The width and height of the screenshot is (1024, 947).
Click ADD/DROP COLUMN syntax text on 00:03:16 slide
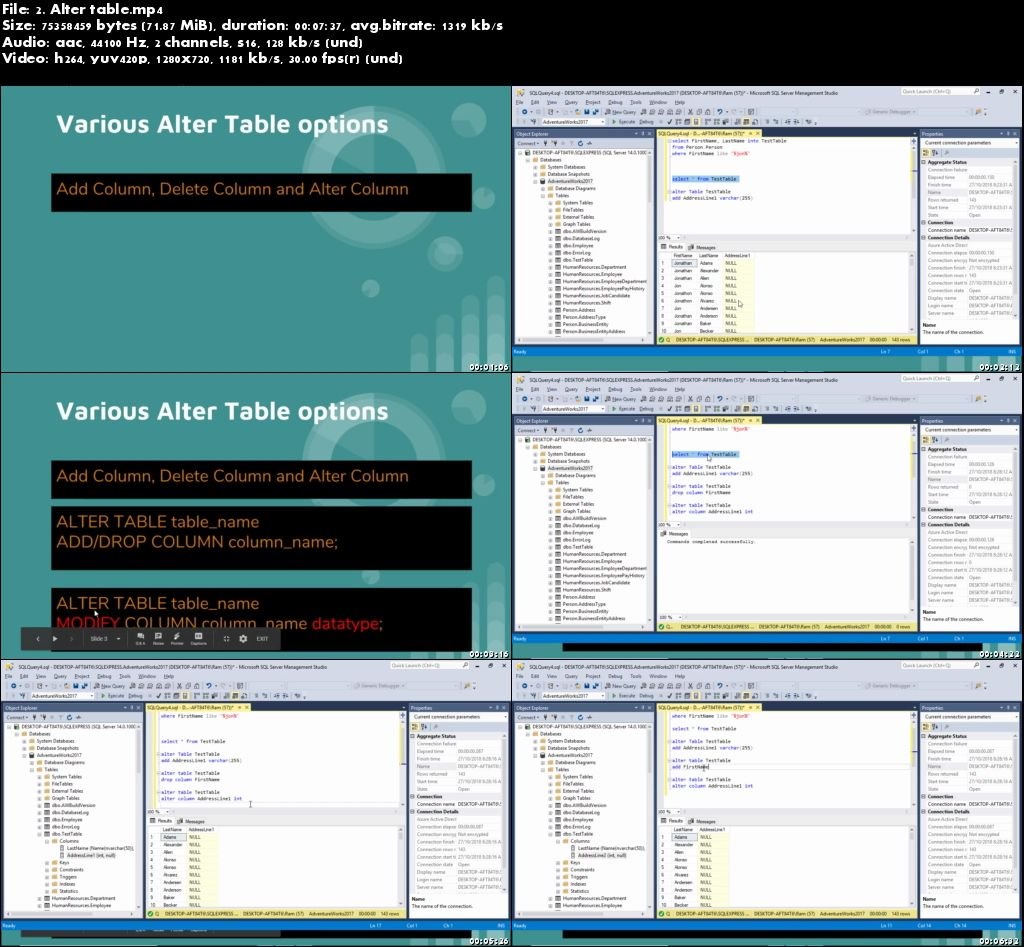click(197, 542)
